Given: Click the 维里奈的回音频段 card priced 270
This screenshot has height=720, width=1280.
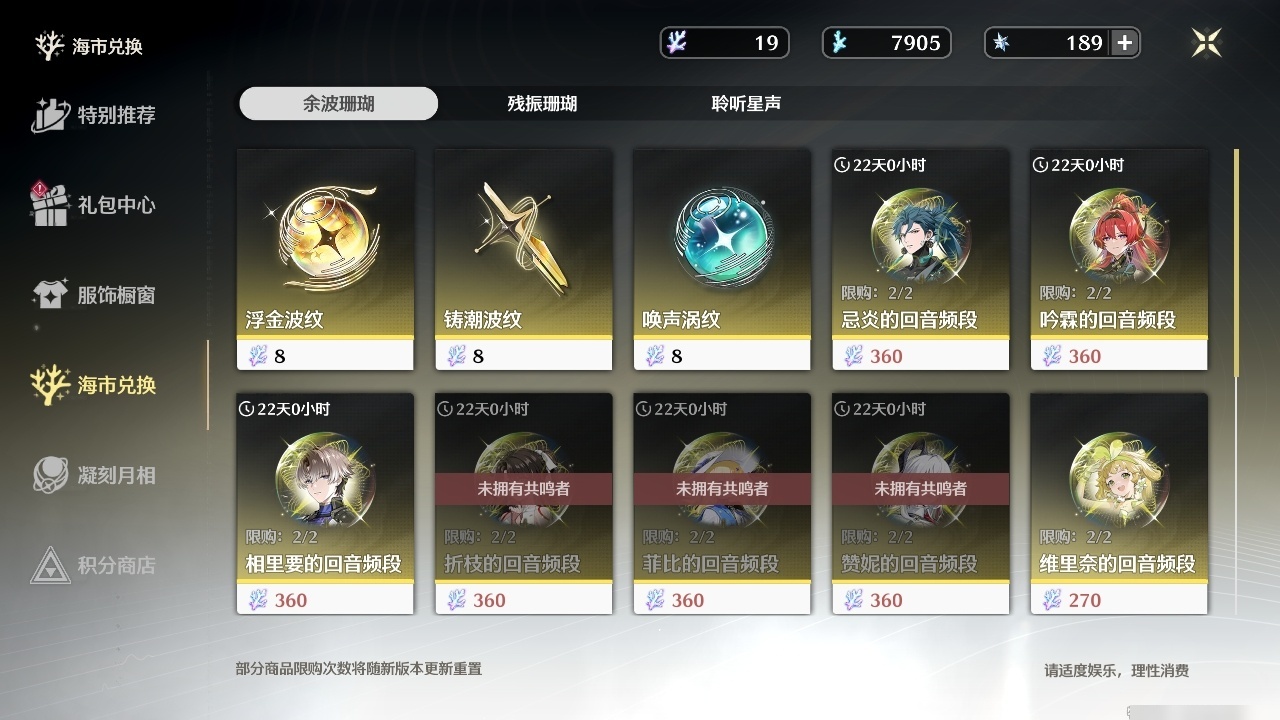Looking at the screenshot, I should pyautogui.click(x=1119, y=504).
